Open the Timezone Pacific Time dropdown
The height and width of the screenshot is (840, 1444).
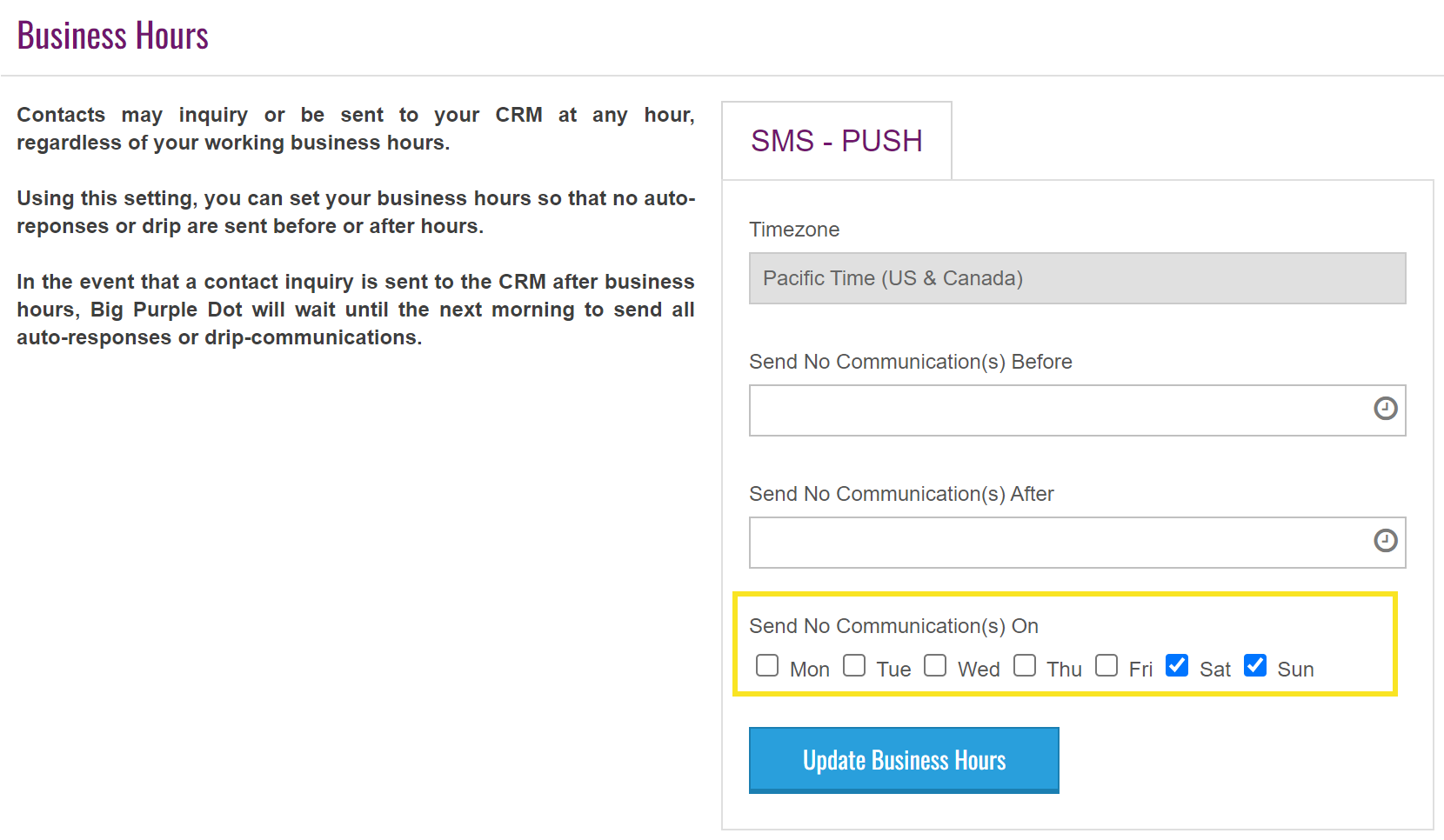pyautogui.click(x=1077, y=278)
